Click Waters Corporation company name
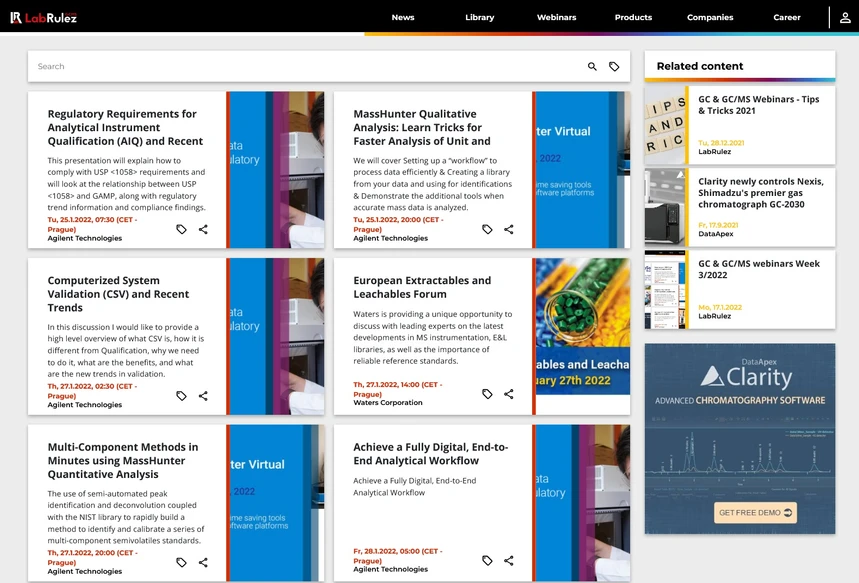This screenshot has height=583, width=859. 388,403
